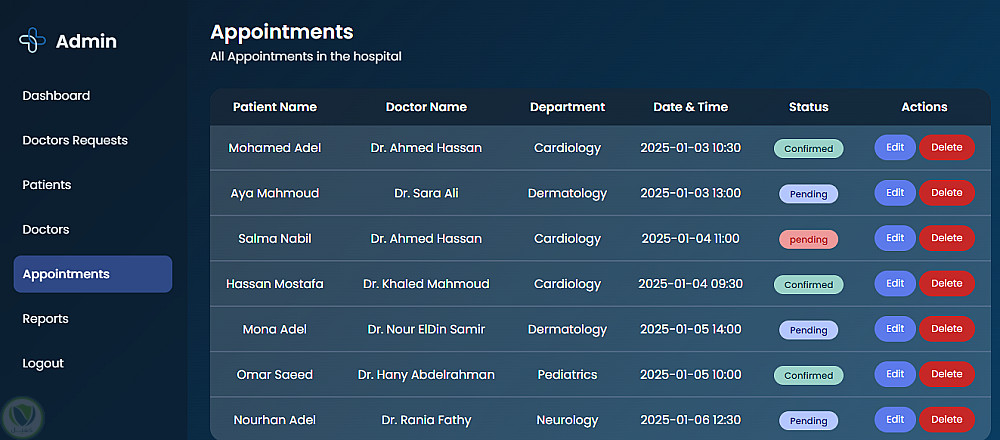Screen dimensions: 1000x440
Task: Delete Salma Nabil's appointment
Action: point(946,238)
